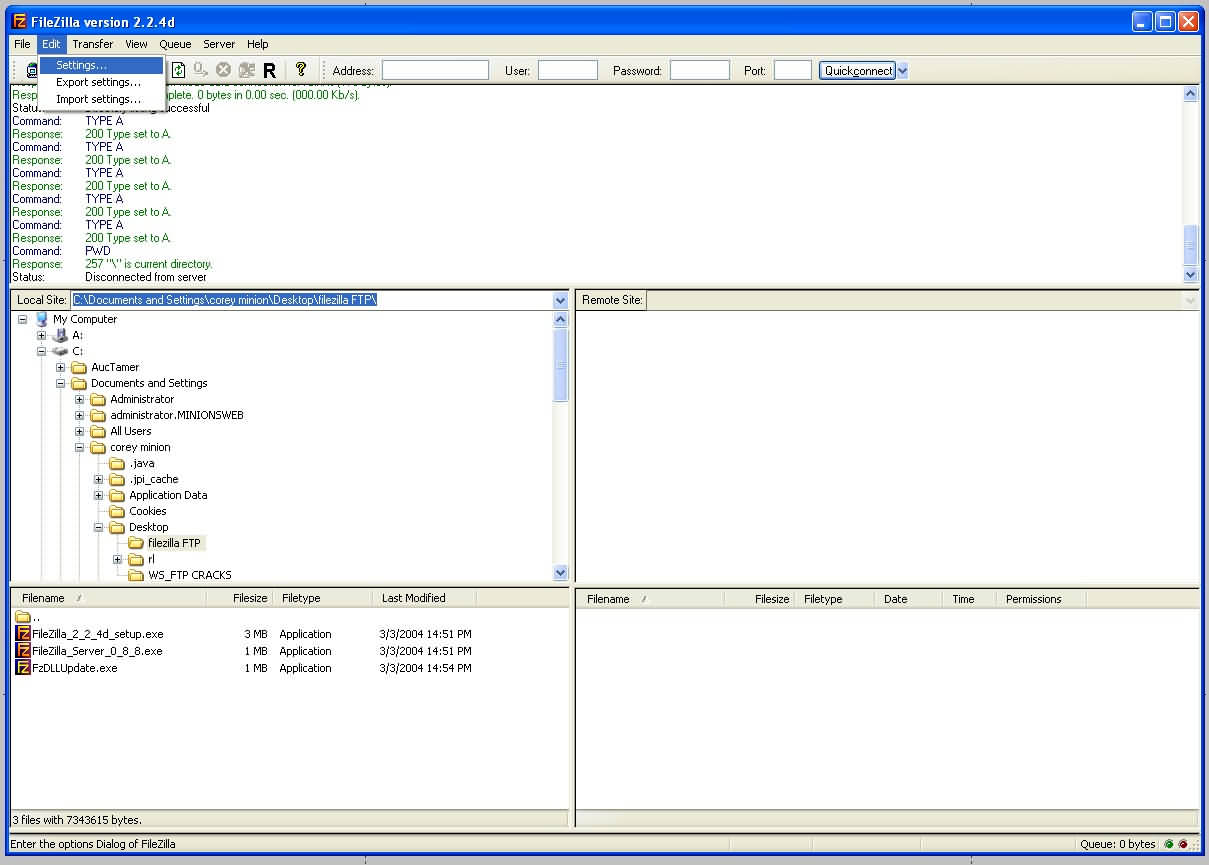Click the Documents and Settings folder icon

coord(79,383)
